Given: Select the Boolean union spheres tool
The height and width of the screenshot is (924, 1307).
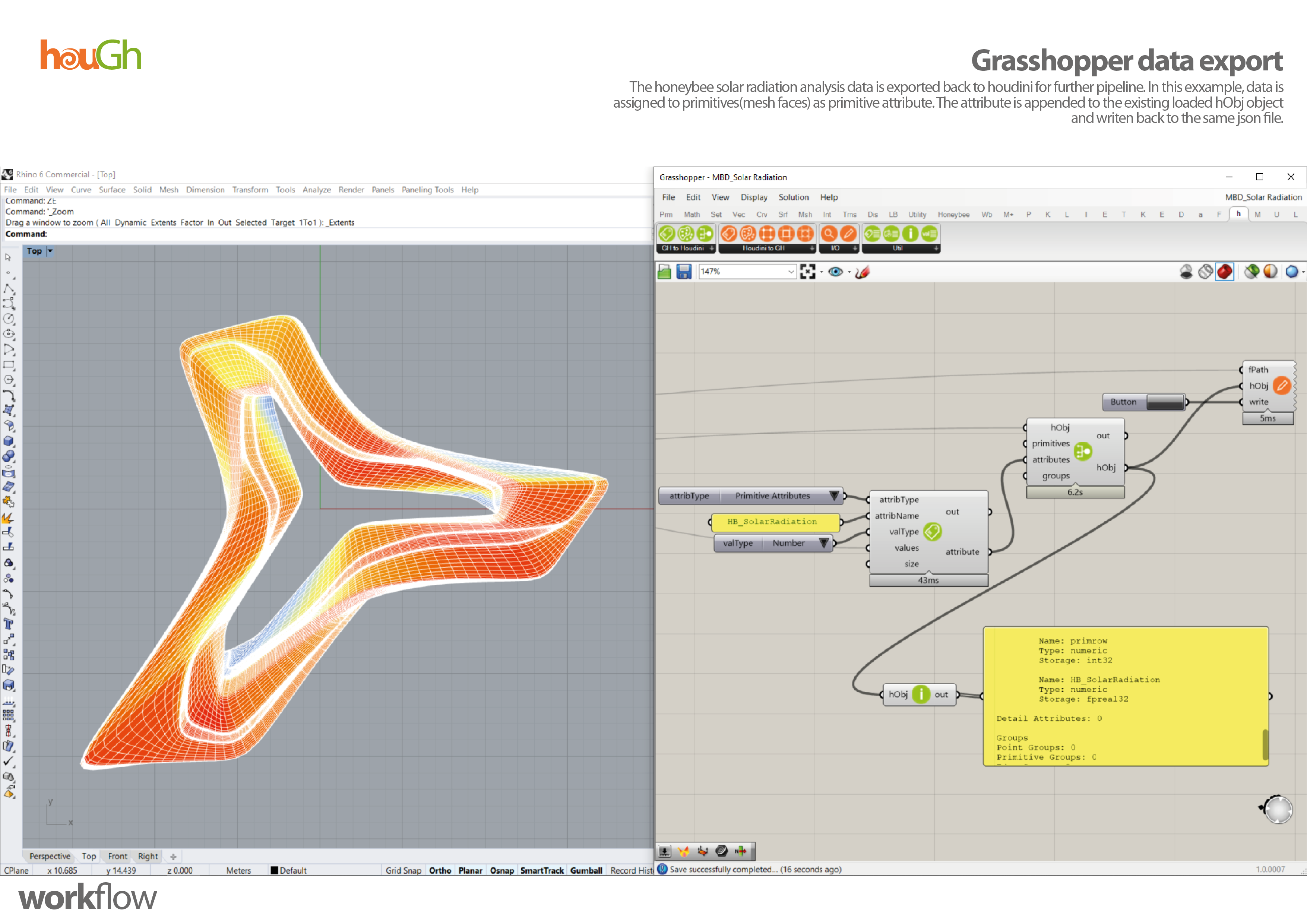Looking at the screenshot, I should tap(9, 456).
